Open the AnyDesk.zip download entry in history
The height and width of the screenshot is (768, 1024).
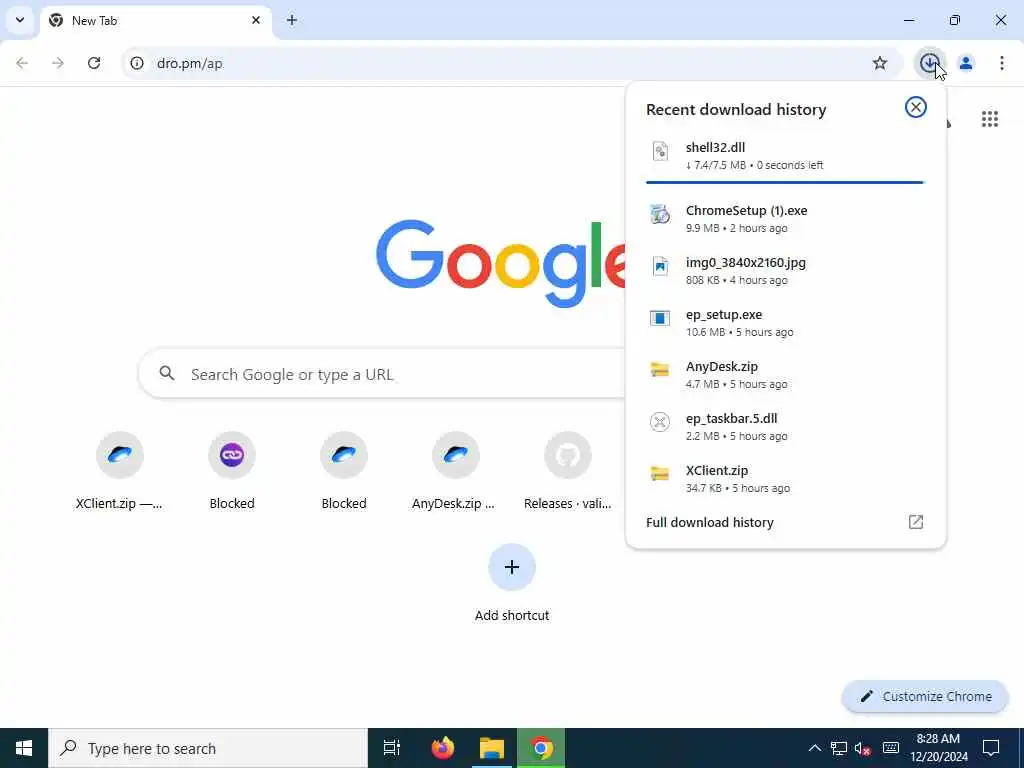point(785,374)
